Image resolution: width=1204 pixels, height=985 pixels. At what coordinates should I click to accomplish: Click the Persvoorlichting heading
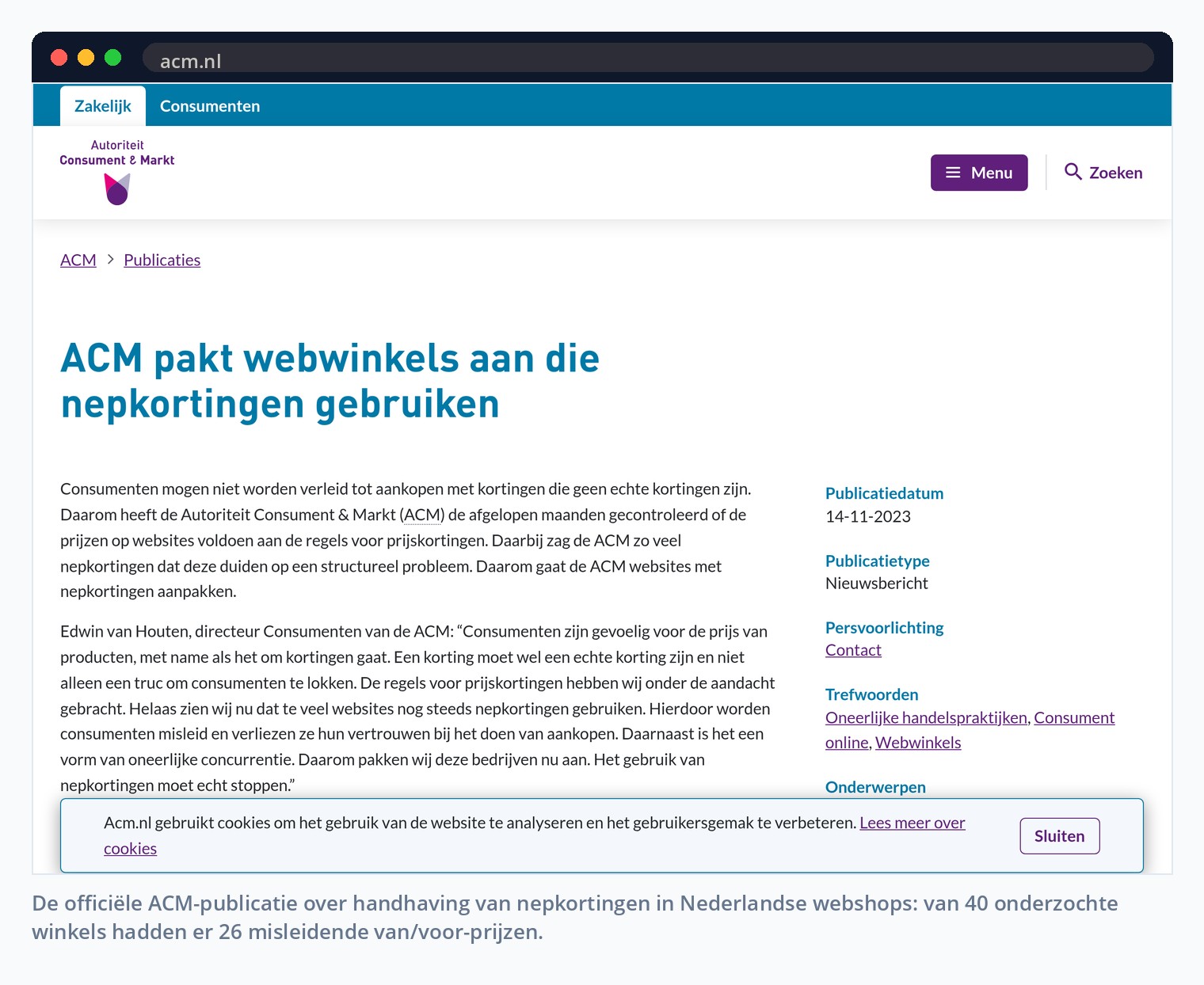885,628
